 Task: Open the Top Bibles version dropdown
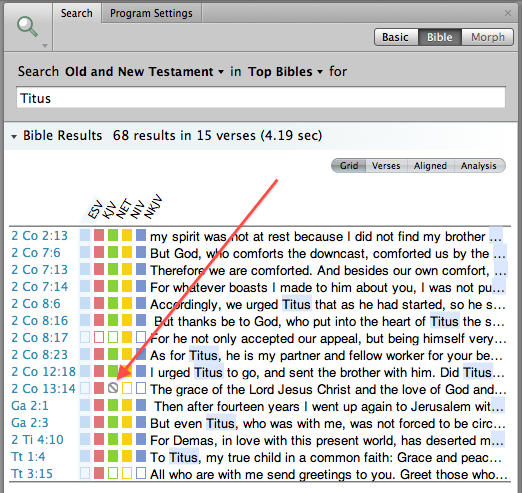pyautogui.click(x=285, y=72)
